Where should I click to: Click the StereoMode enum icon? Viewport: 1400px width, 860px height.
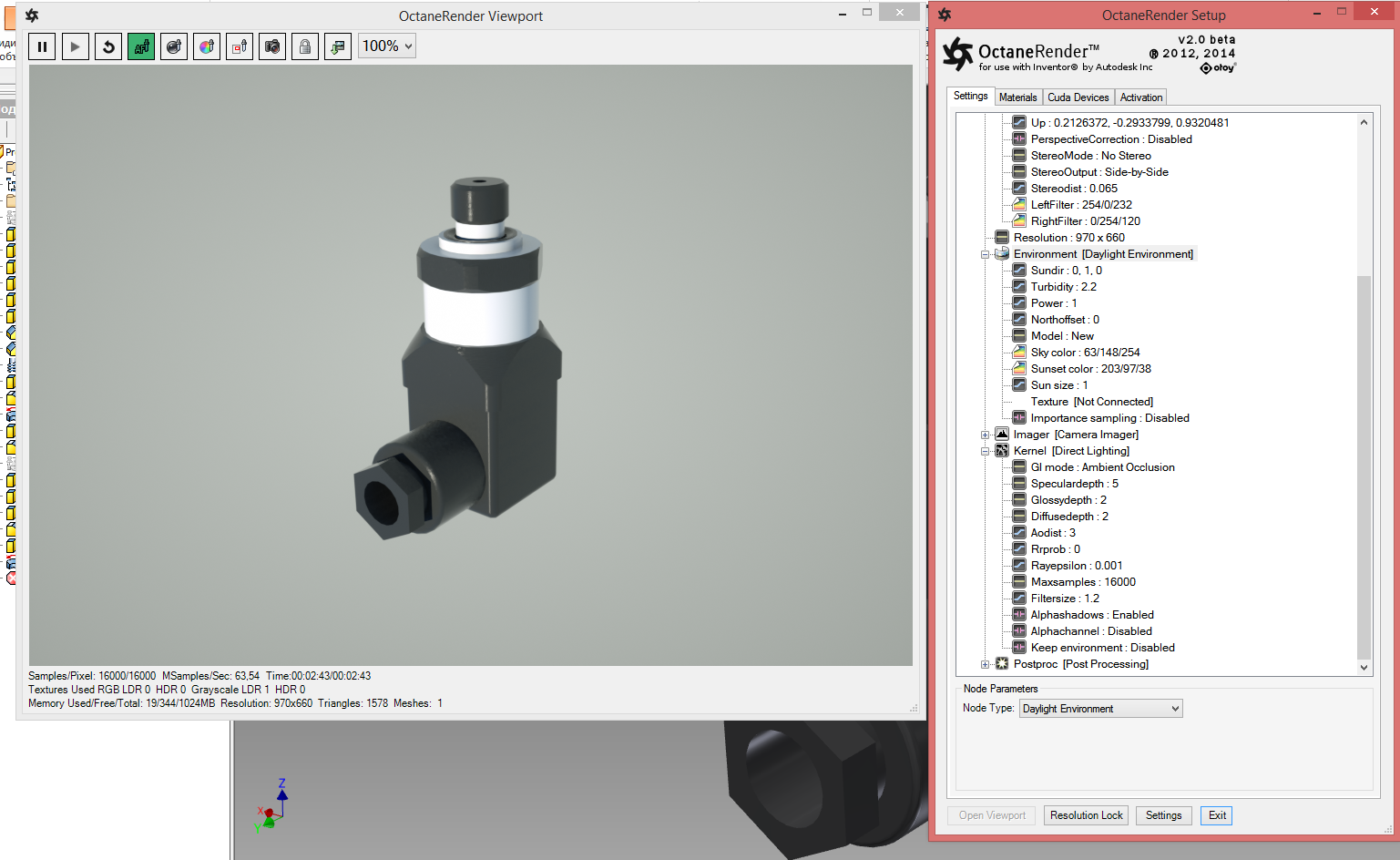coord(1019,155)
